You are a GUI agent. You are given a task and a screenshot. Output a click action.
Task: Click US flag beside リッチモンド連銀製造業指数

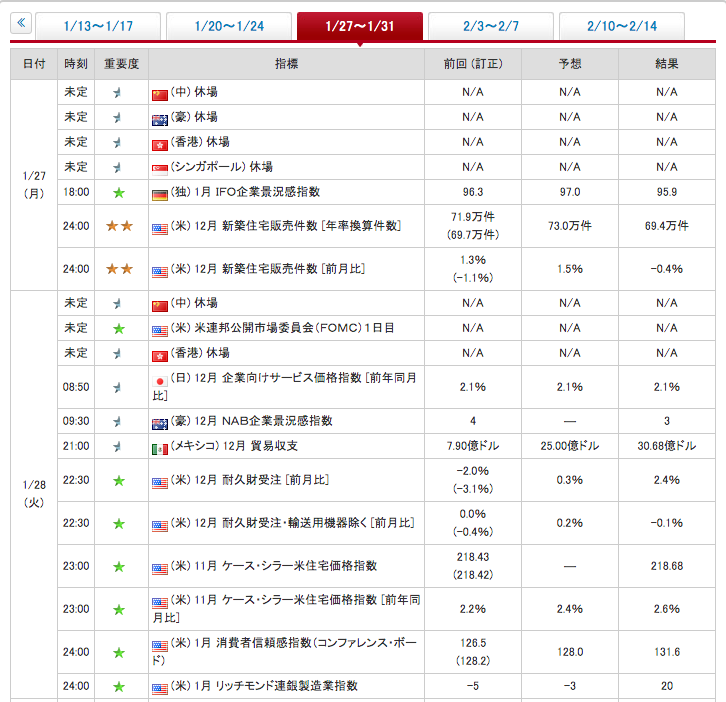pyautogui.click(x=160, y=689)
